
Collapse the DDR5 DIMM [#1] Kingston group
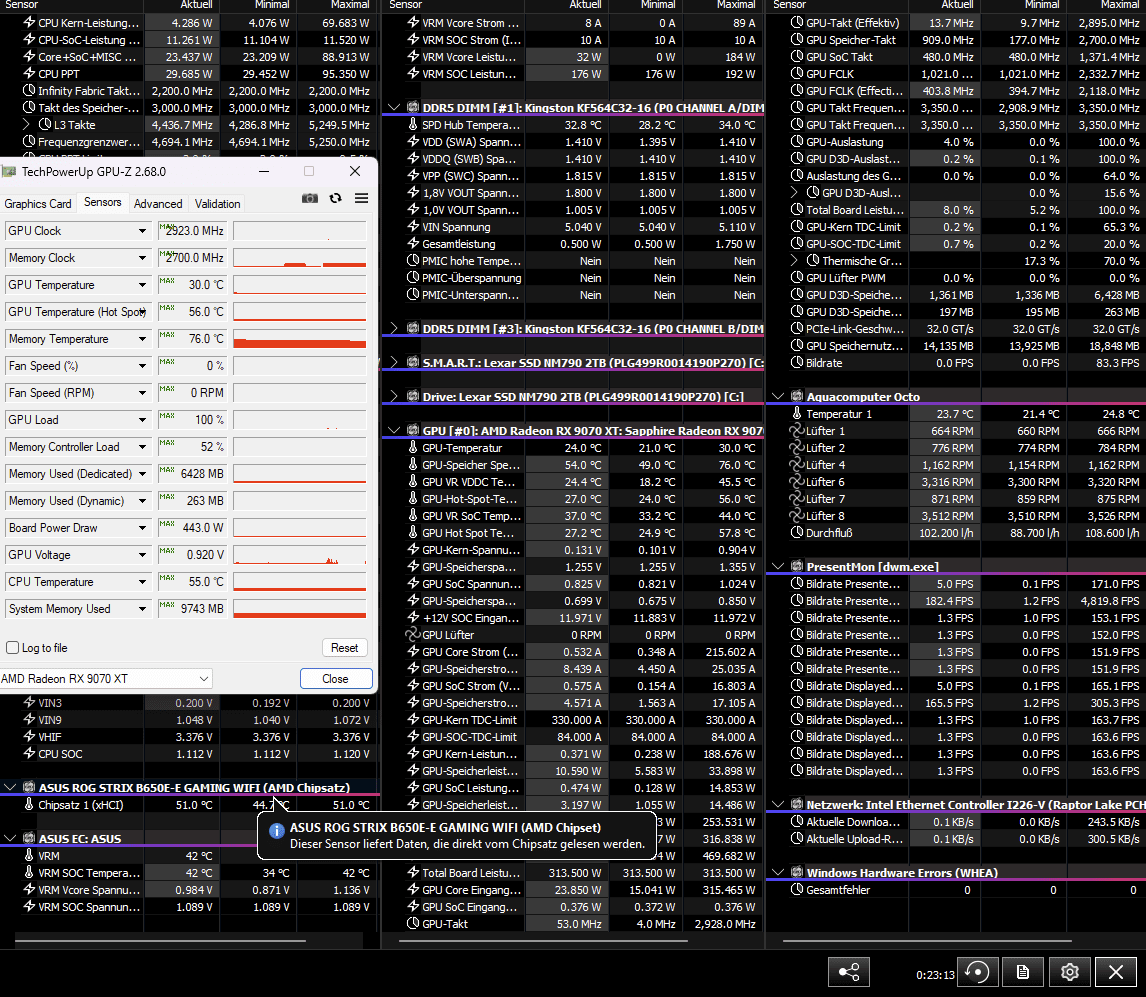pos(394,107)
